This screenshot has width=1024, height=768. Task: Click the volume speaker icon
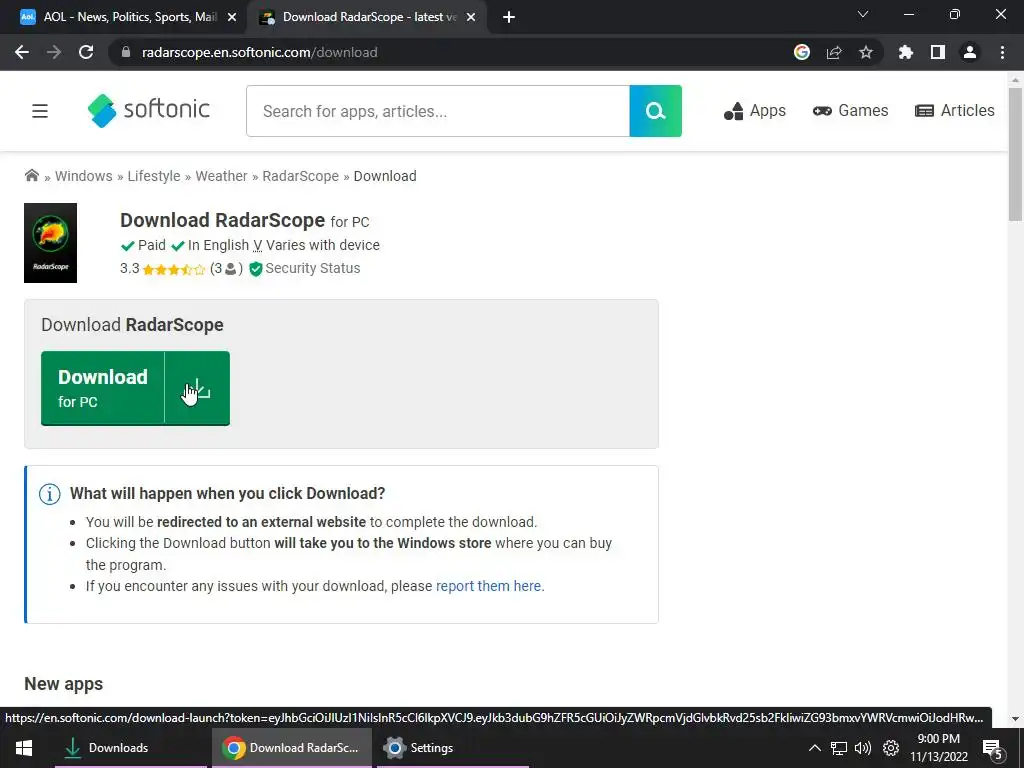863,748
